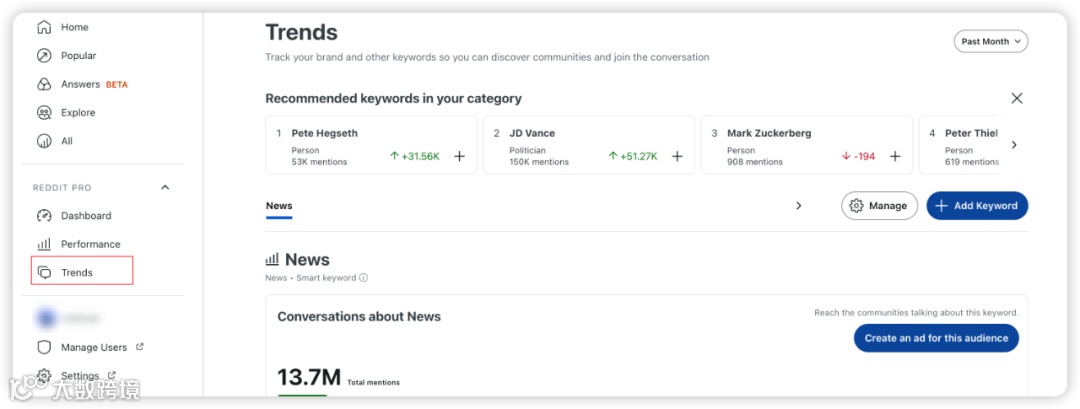Open the Dashboard gauge icon
This screenshot has height=409, width=1080.
point(44,216)
